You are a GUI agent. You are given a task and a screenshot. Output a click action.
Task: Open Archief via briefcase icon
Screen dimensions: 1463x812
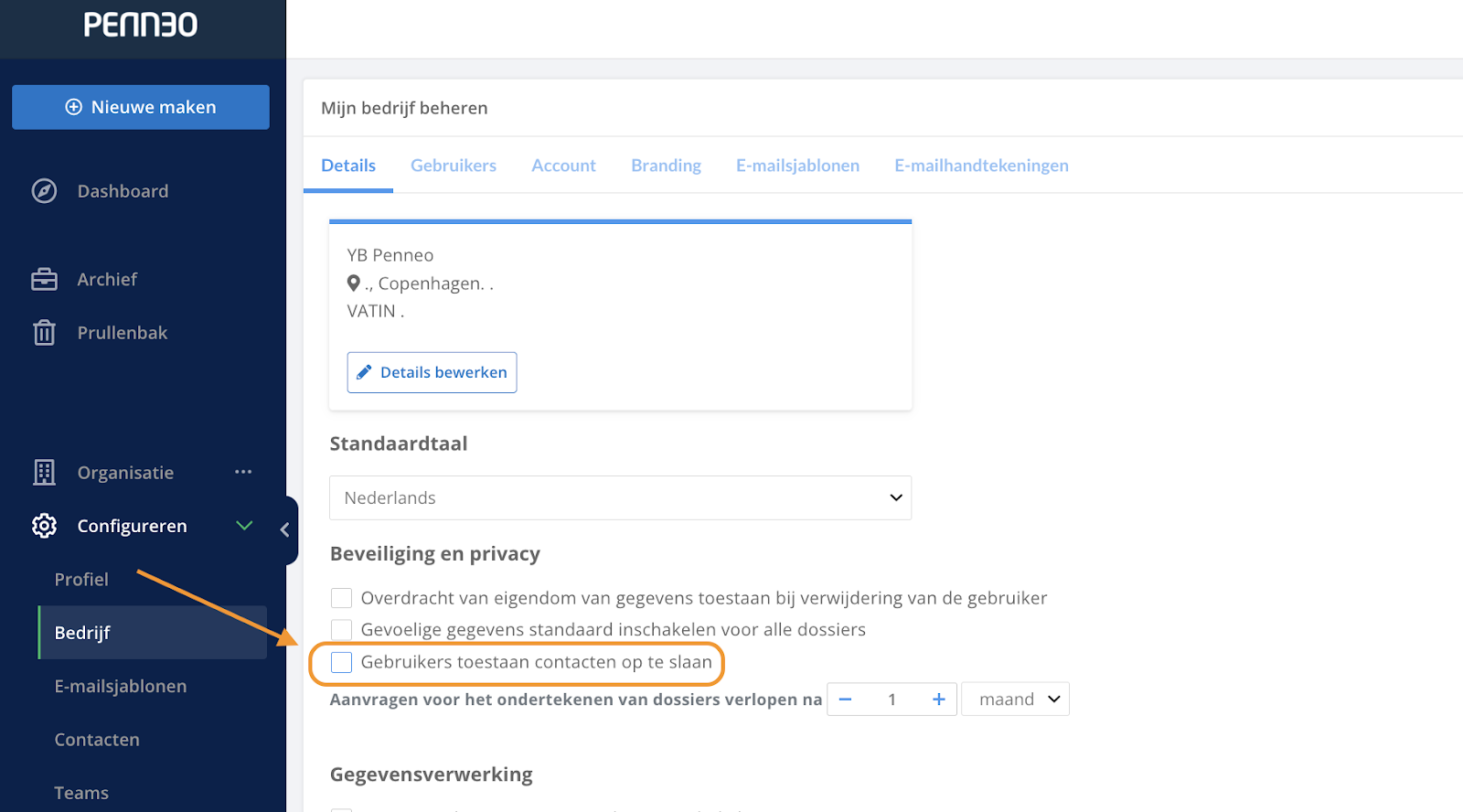44,279
